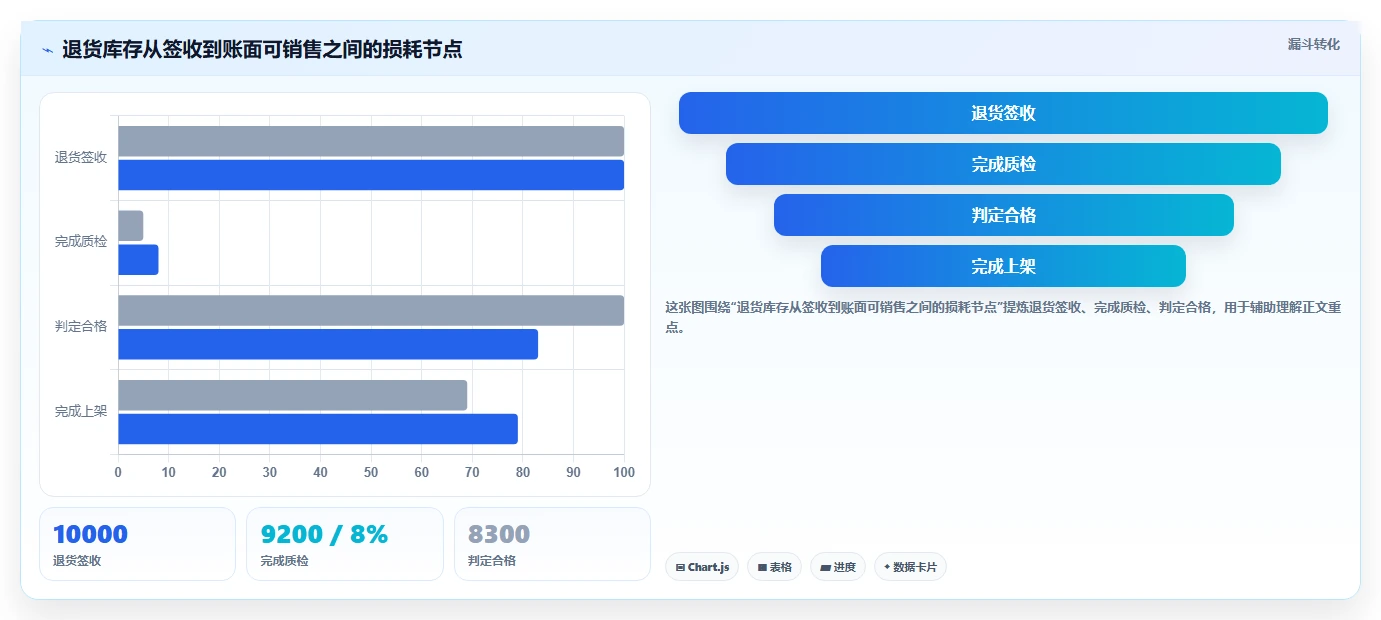This screenshot has height=620, width=1381.
Task: Click the 判定合格 caption under 8300
Action: 492,561
